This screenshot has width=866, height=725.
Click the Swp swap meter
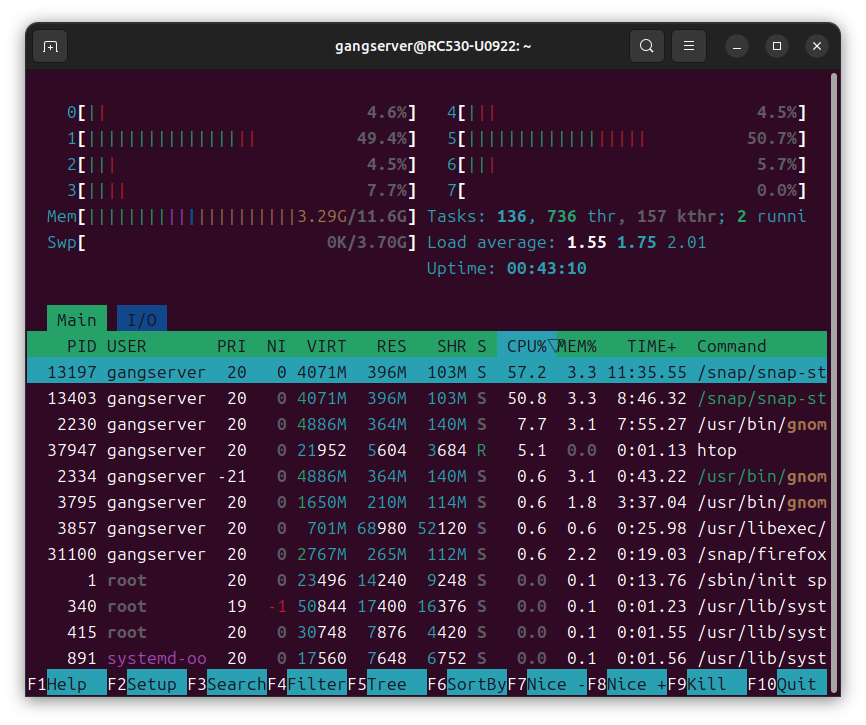point(231,242)
